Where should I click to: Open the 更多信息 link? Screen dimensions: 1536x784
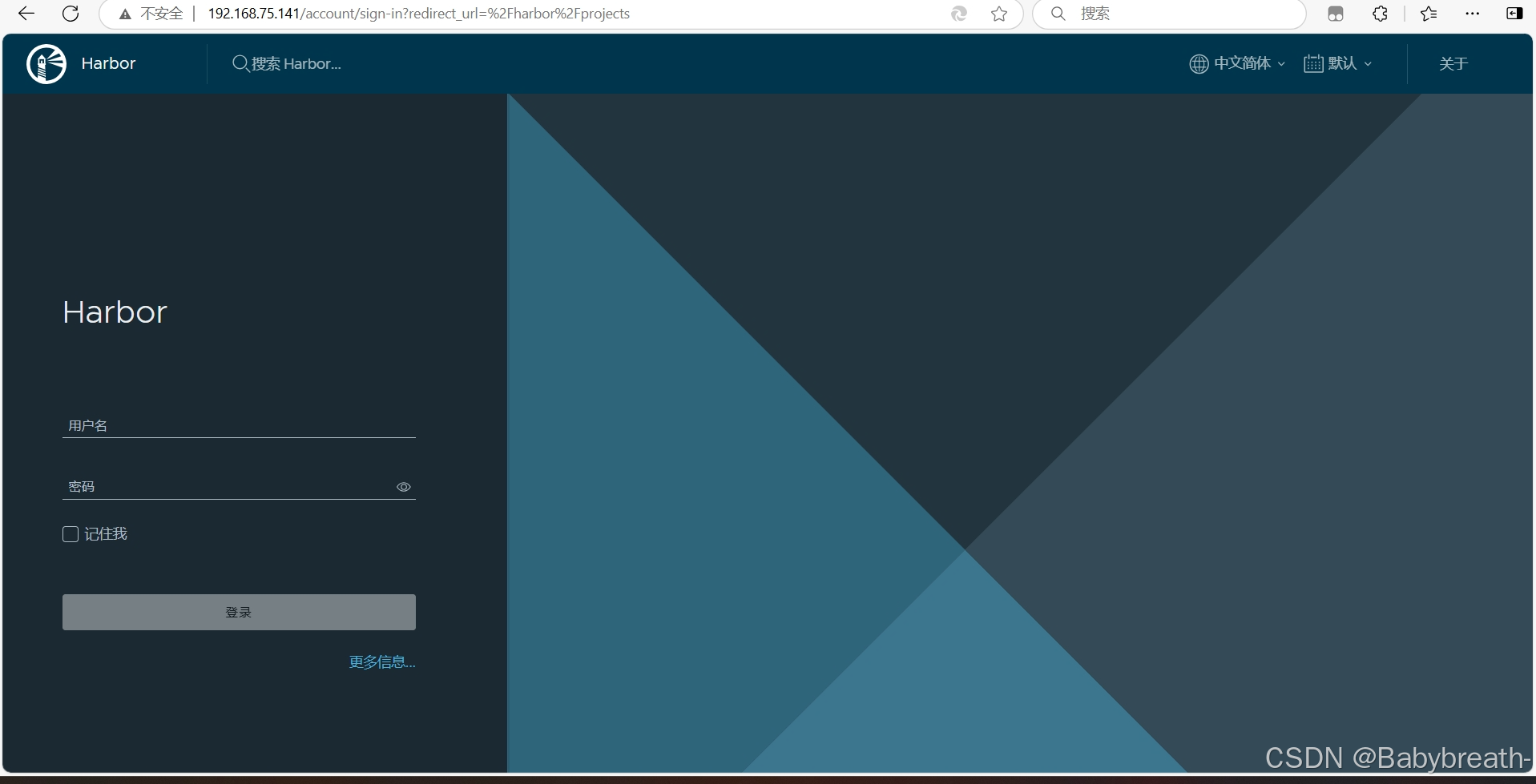382,661
